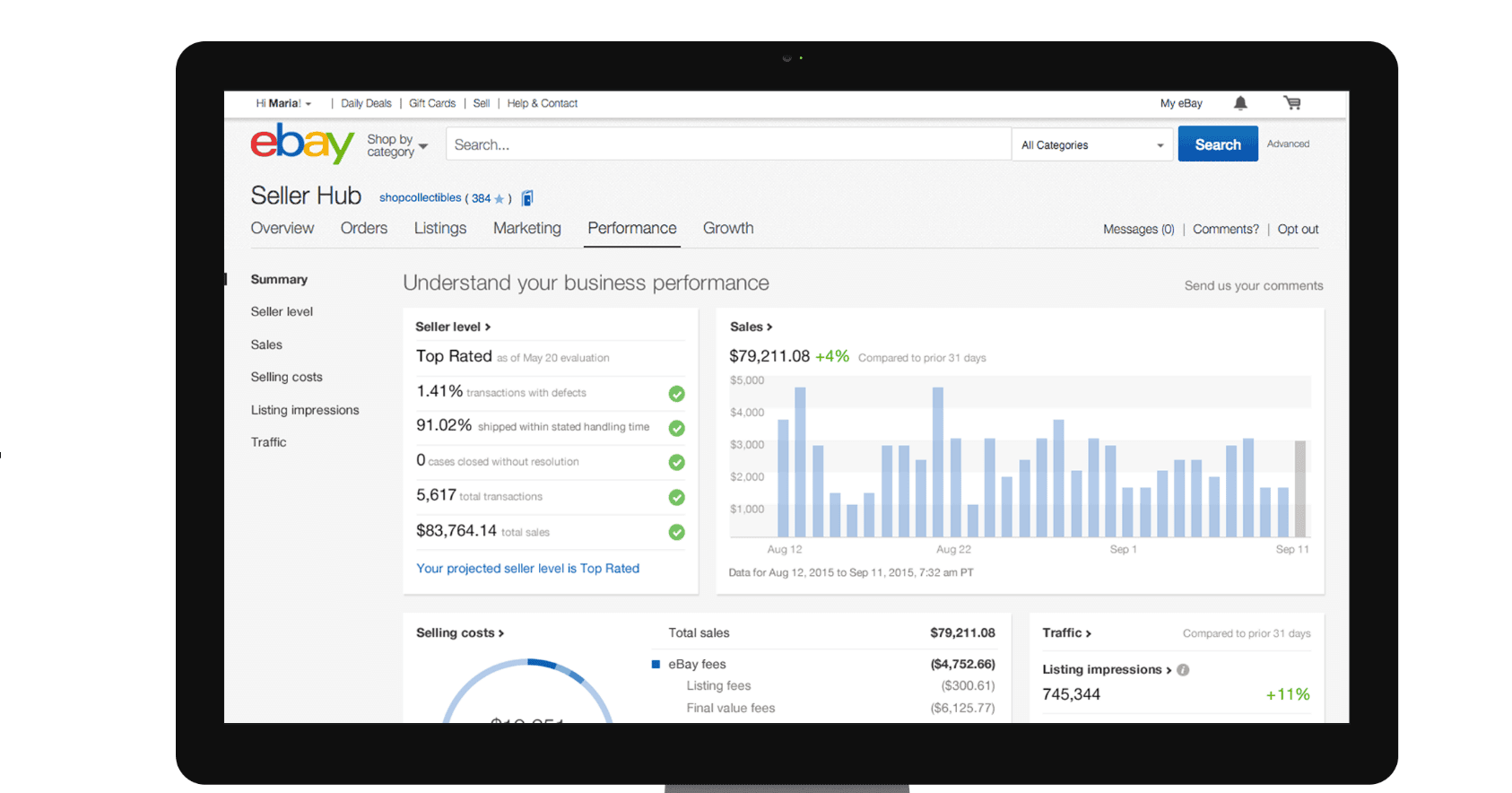Open the shopping cart icon
This screenshot has width=1512, height=793.
pyautogui.click(x=1292, y=103)
